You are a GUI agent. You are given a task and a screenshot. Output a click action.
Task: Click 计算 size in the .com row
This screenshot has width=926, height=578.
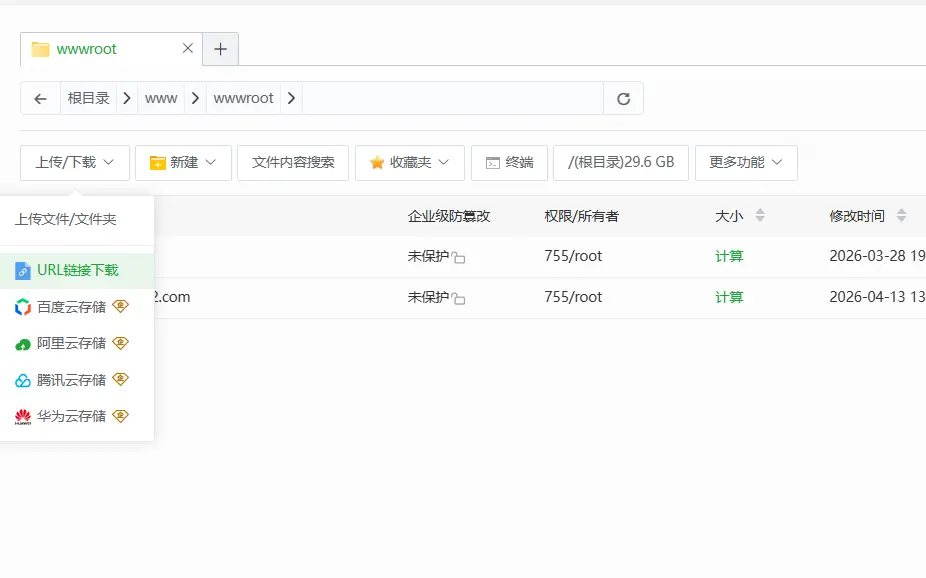pos(729,297)
